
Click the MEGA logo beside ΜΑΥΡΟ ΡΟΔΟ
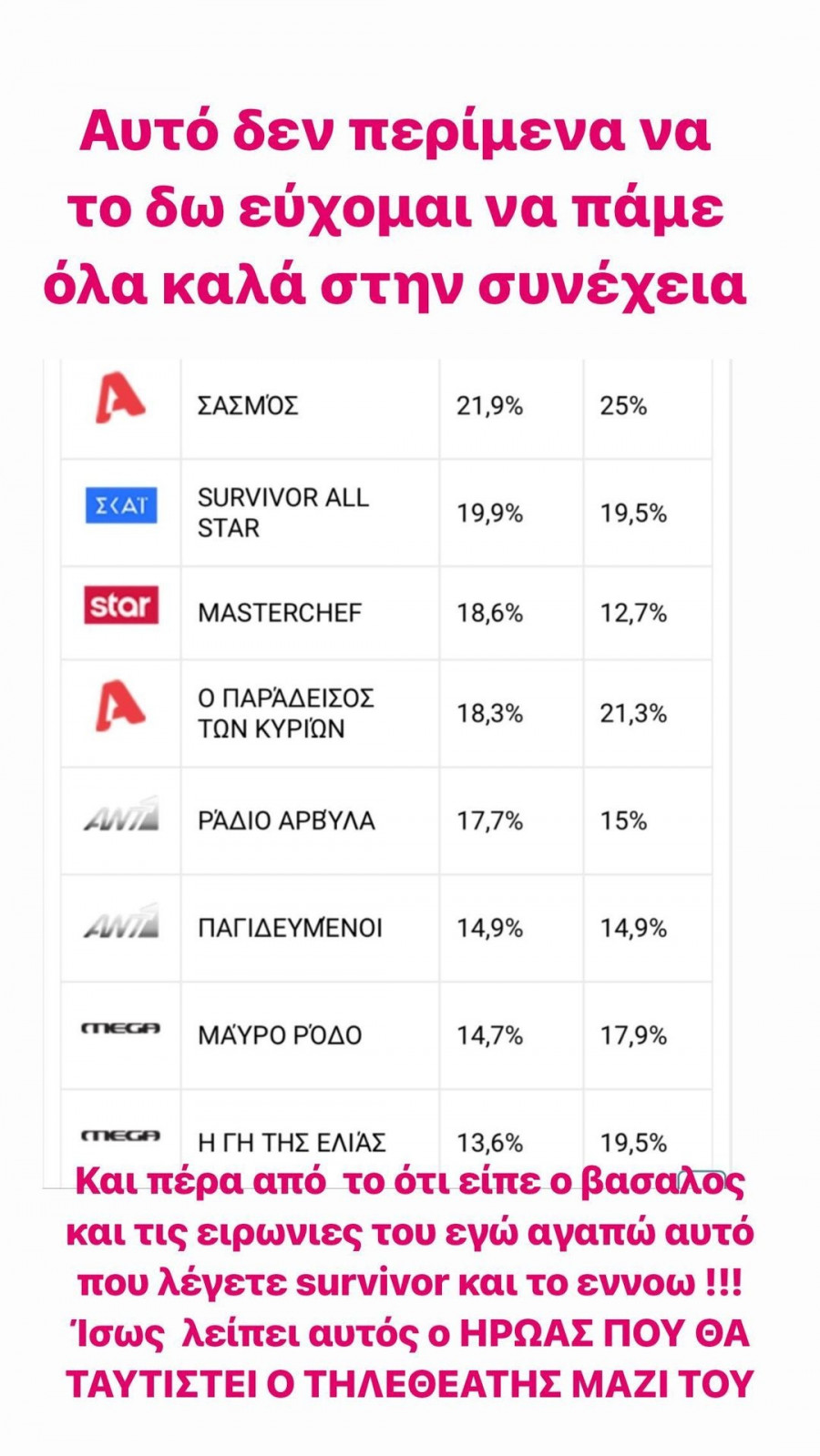121,1028
